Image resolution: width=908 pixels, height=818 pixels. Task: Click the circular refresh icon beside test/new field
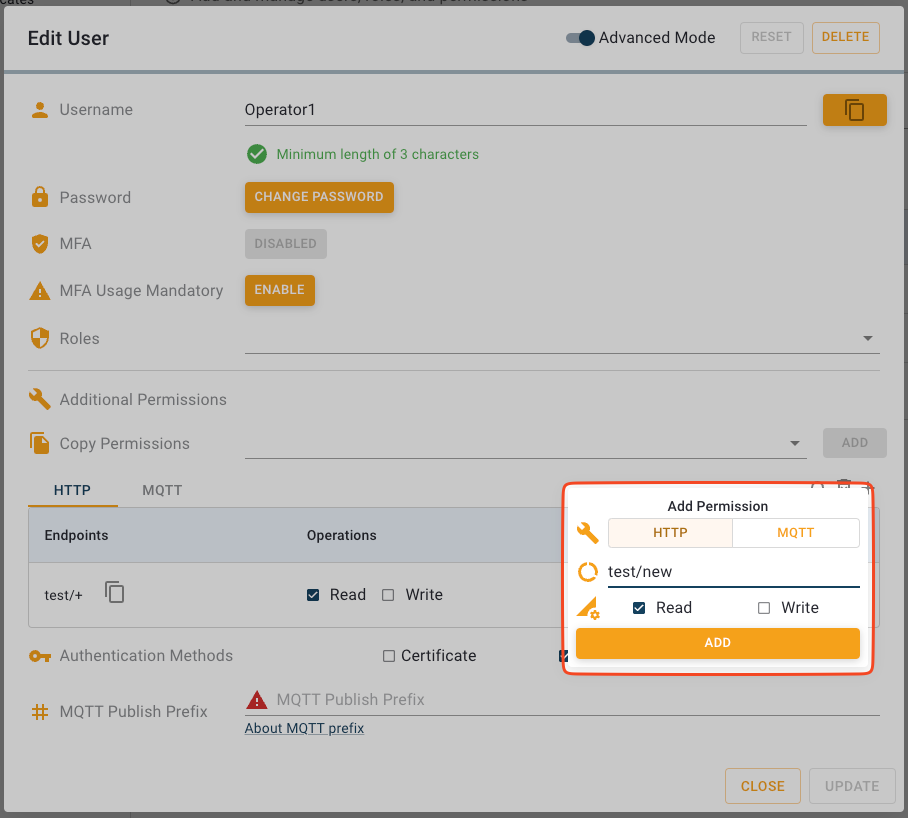tap(587, 571)
